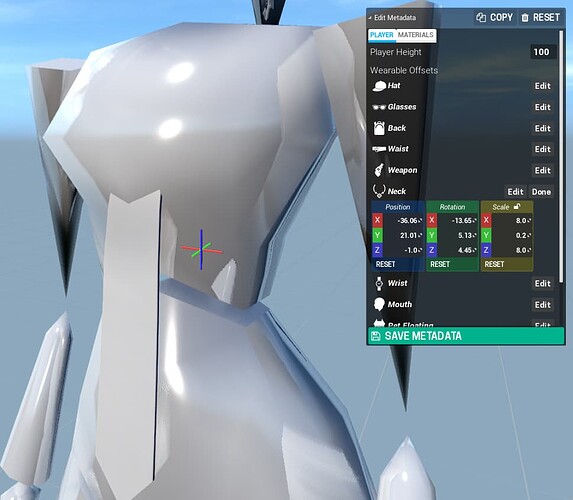Toggle the Scale lock icon

click(517, 207)
